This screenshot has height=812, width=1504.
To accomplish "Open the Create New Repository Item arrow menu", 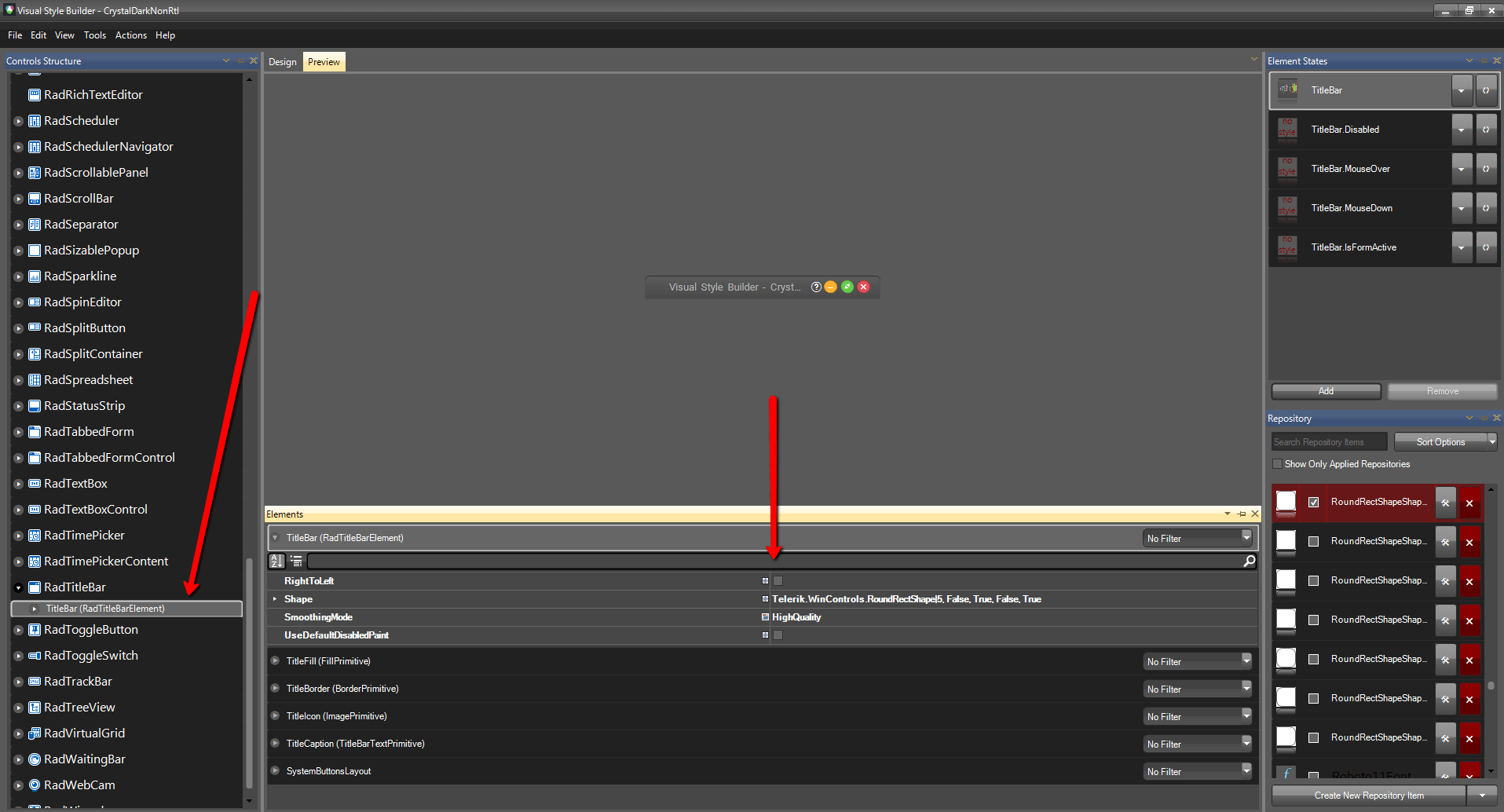I will tap(1483, 796).
